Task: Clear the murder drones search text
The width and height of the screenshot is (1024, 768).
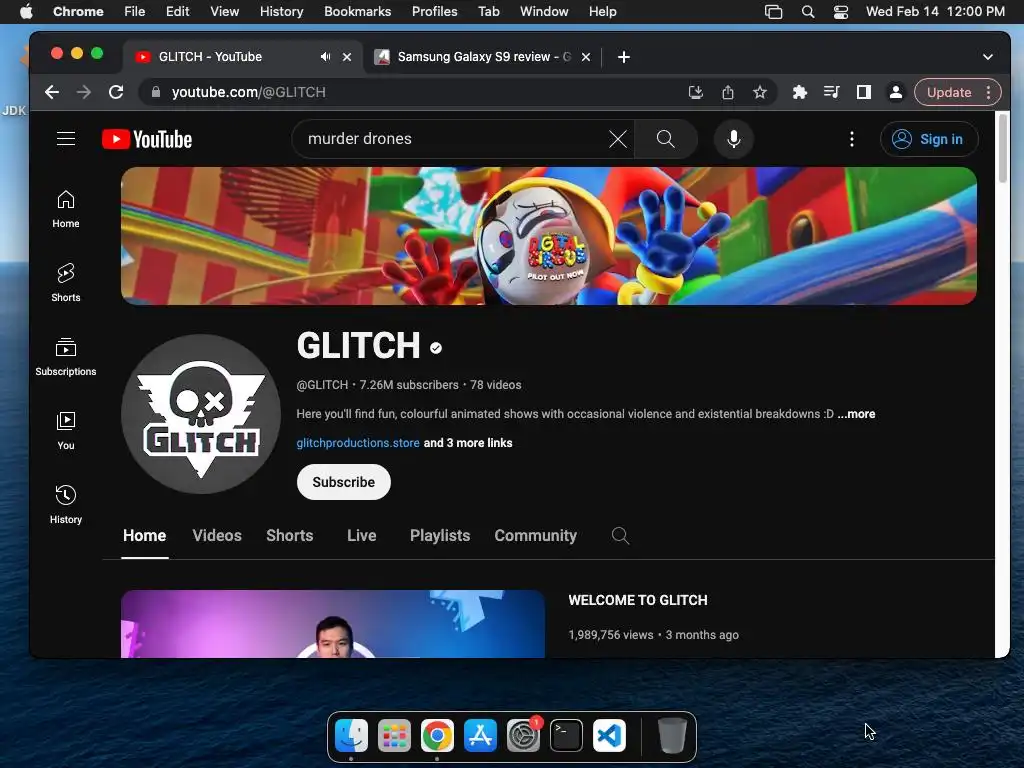Action: click(x=617, y=139)
